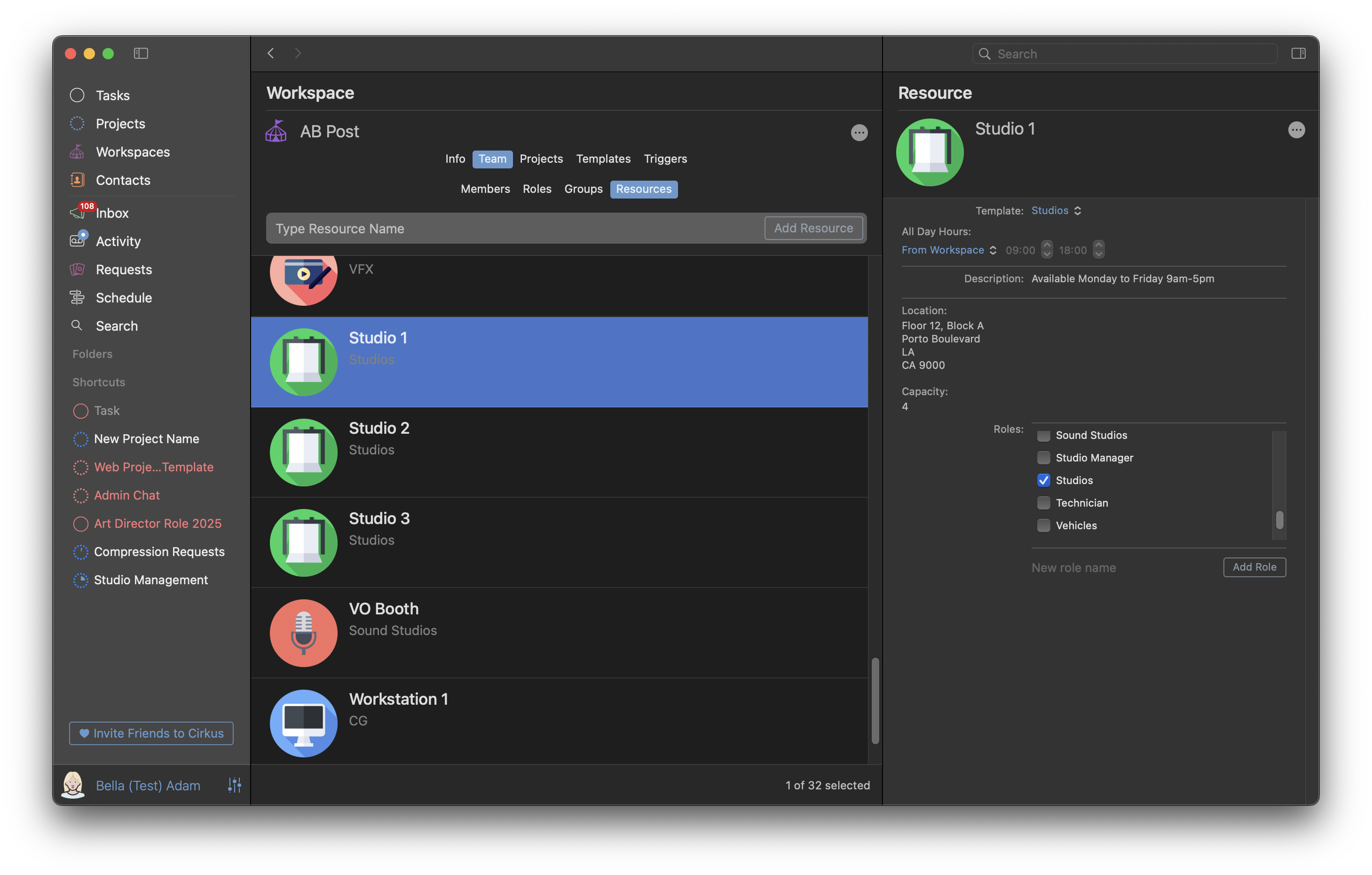Open user settings sliders icon
The image size is (1372, 875).
coord(234,785)
